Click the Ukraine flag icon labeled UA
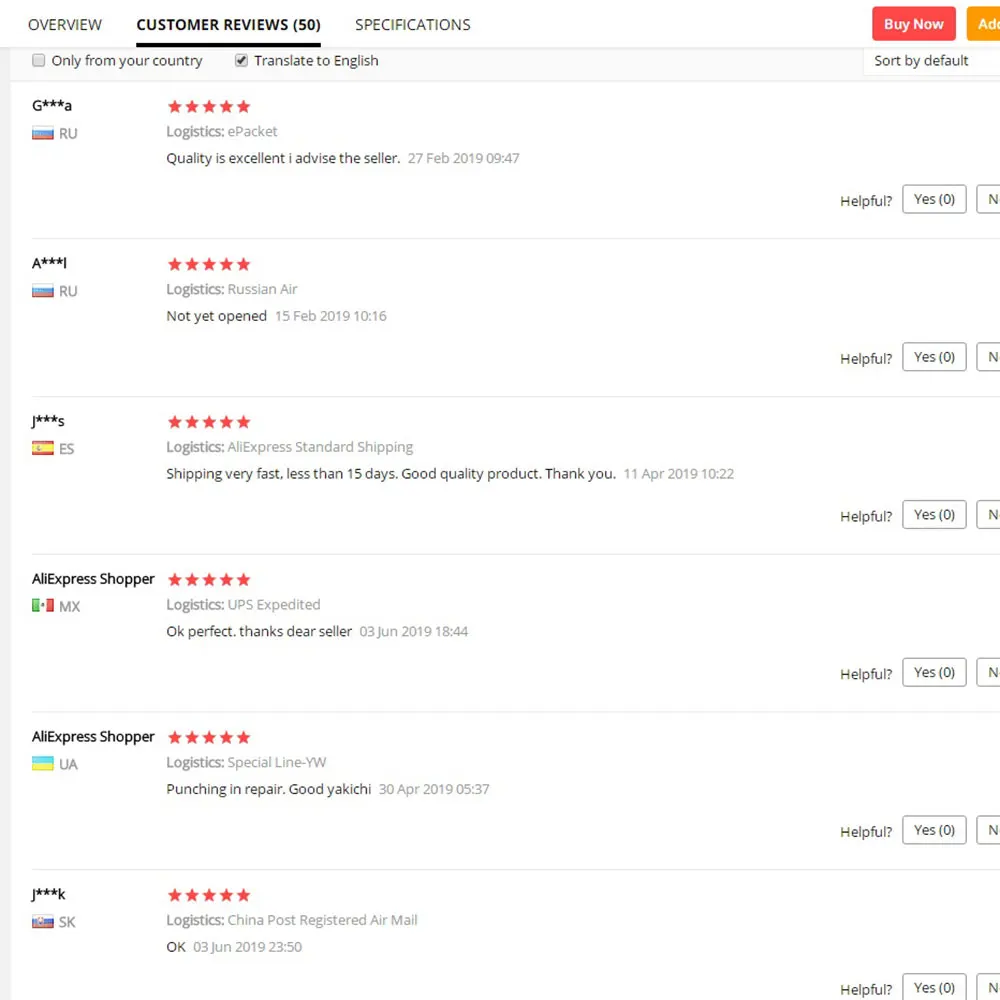1000x1000 pixels. pos(42,764)
